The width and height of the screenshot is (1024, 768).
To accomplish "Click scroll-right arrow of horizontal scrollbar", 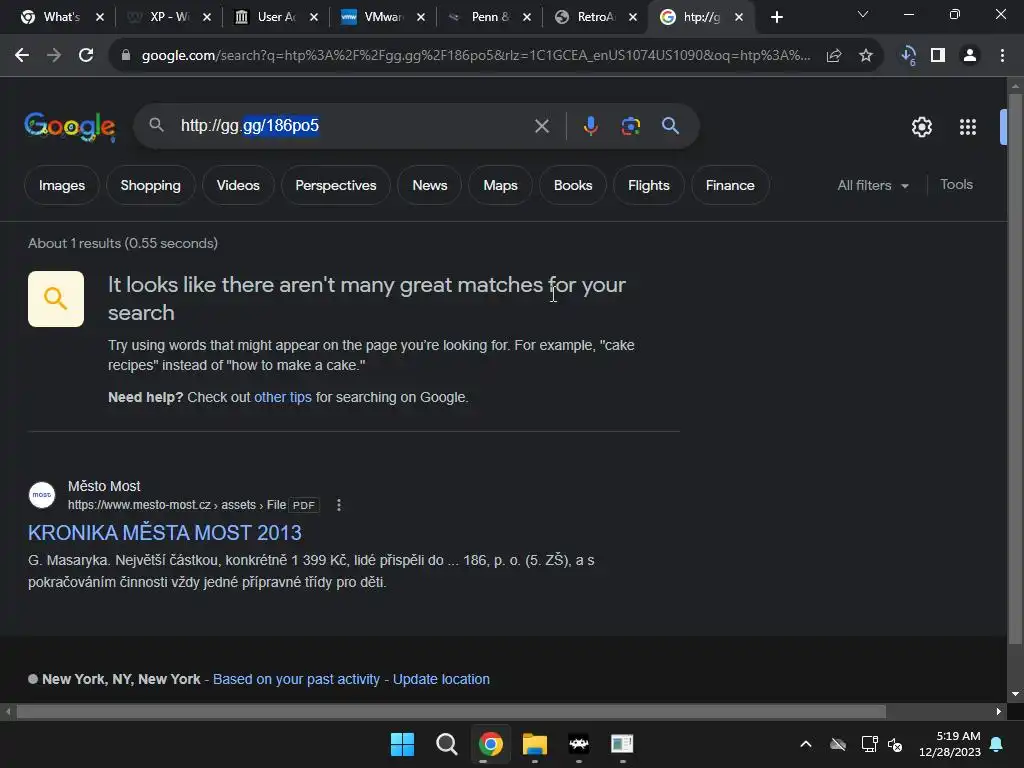I will pos(999,711).
